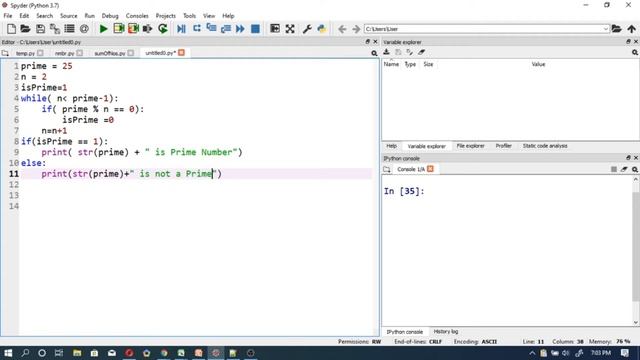Expand working directory path dropdown arrow

pos(605,29)
